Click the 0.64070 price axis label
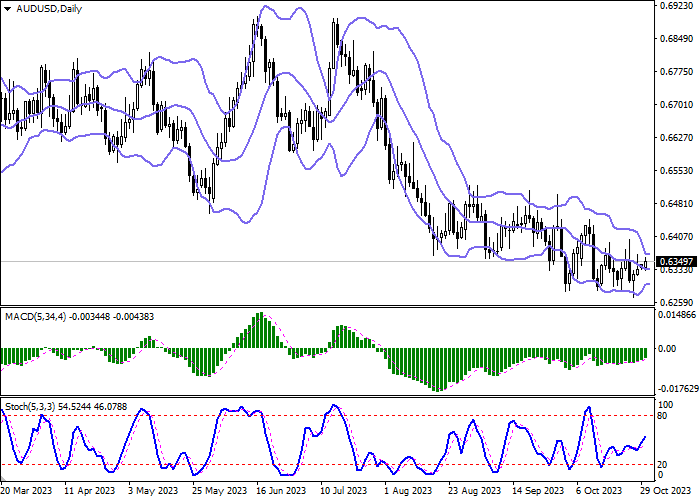This screenshot has height=500, width=700. [x=677, y=237]
